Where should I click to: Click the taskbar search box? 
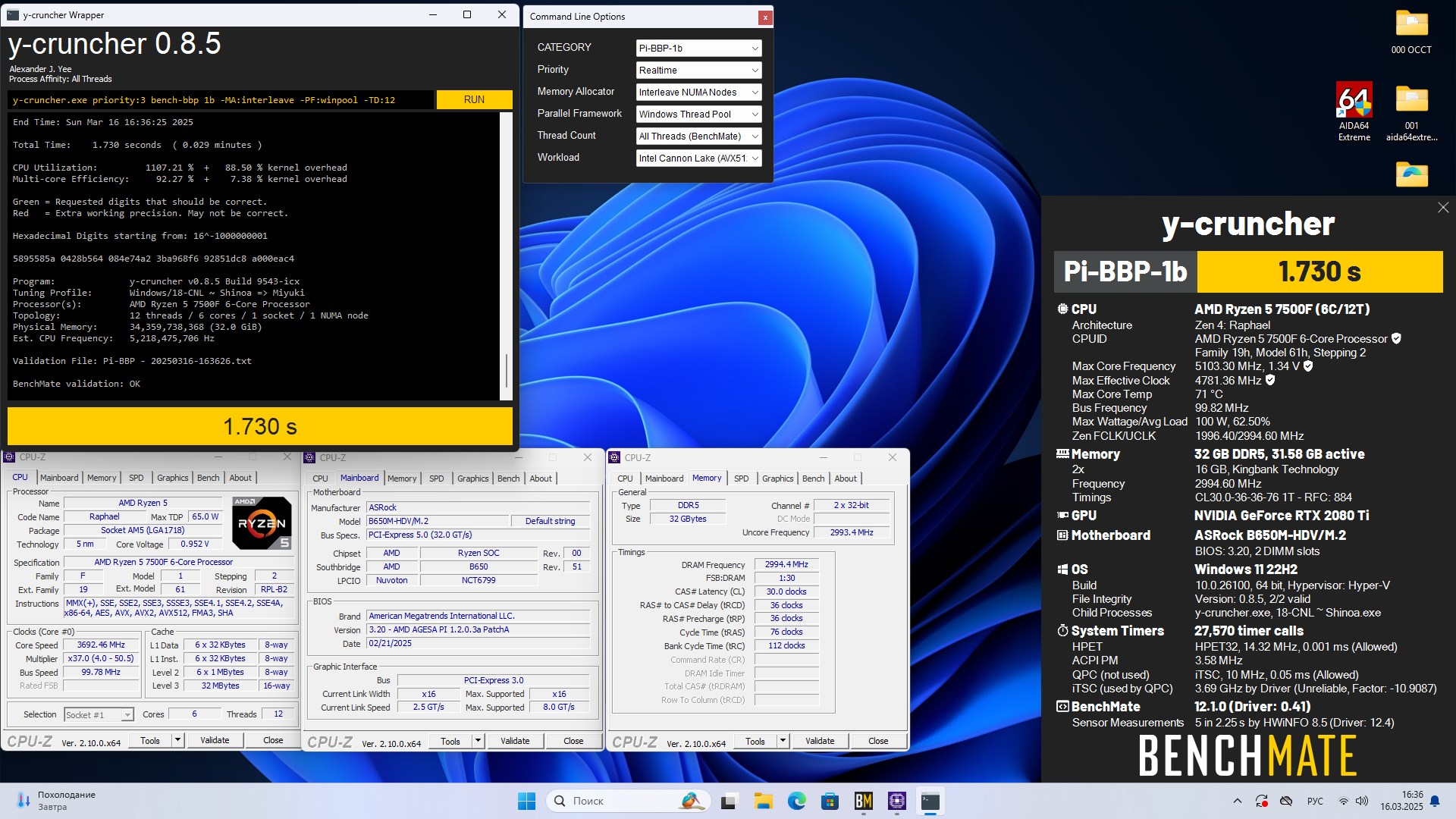(x=628, y=801)
